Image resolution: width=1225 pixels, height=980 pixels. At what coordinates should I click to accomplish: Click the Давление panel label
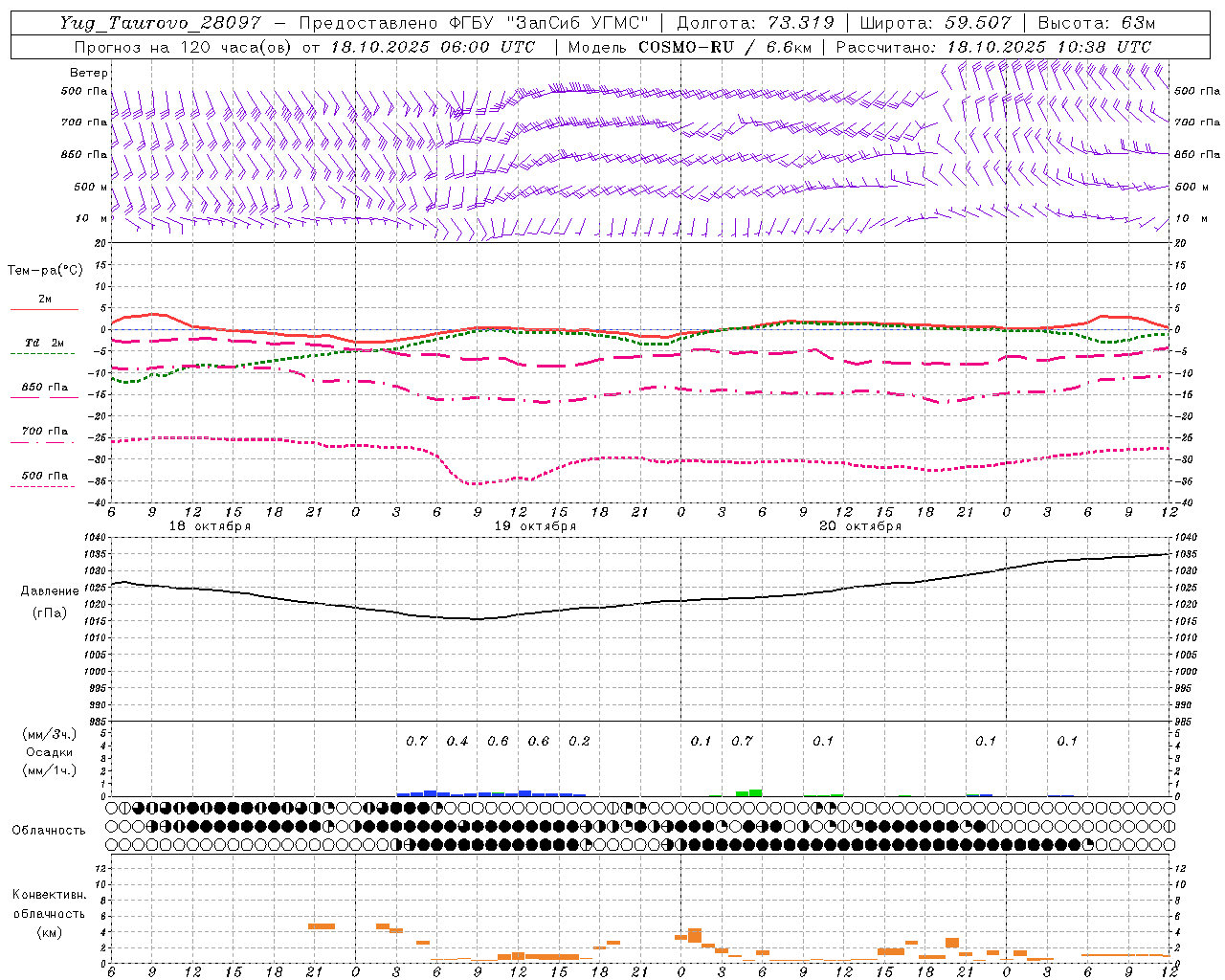[x=50, y=591]
